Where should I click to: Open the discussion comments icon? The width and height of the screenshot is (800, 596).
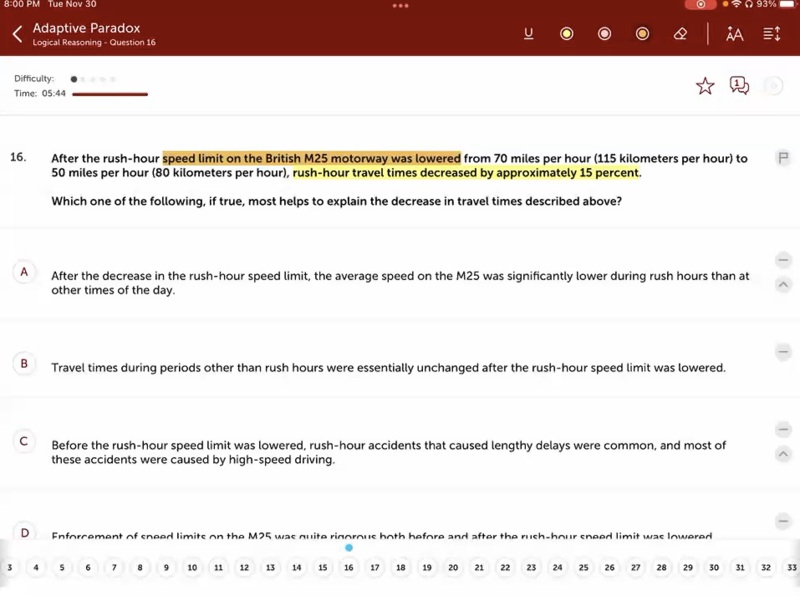click(x=739, y=86)
